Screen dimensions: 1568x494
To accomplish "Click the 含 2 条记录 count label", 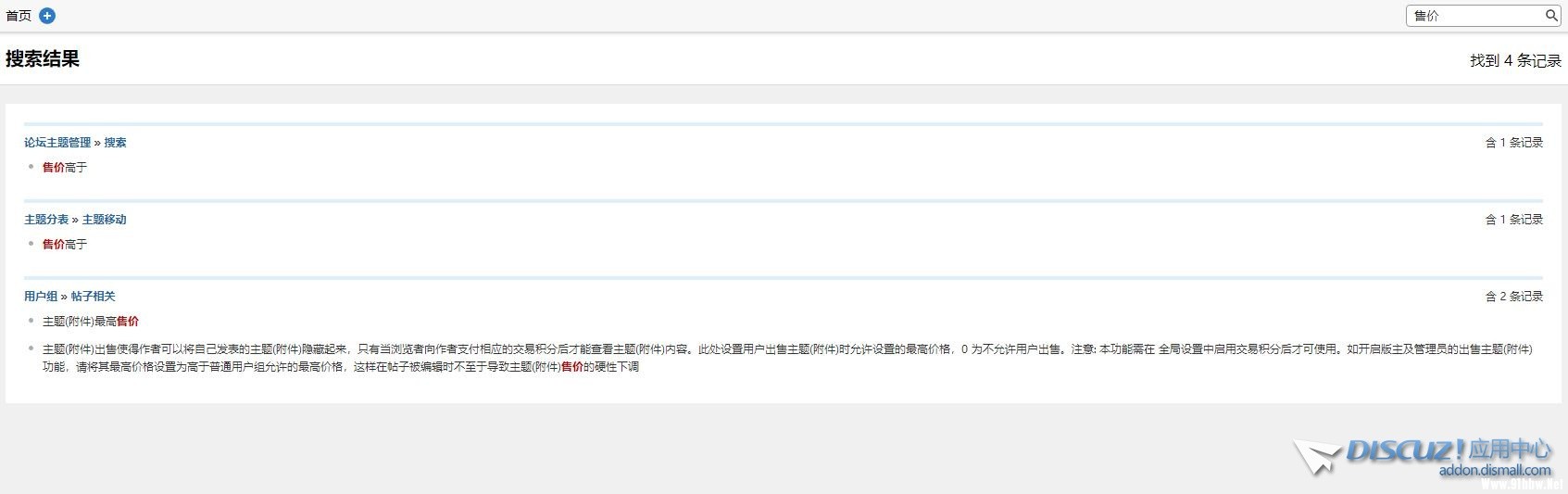I will 1513,297.
